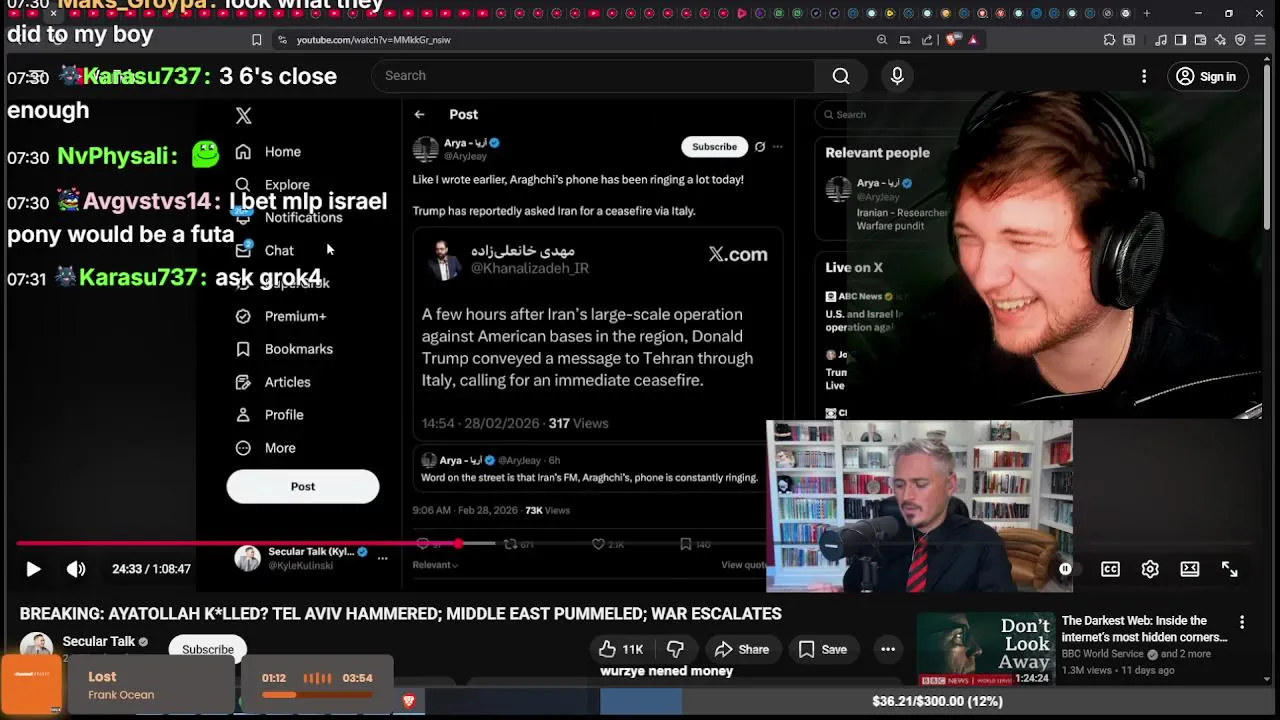Viewport: 1280px width, 720px height.
Task: Open Brave VPN shield icon
Action: pos(1240,40)
